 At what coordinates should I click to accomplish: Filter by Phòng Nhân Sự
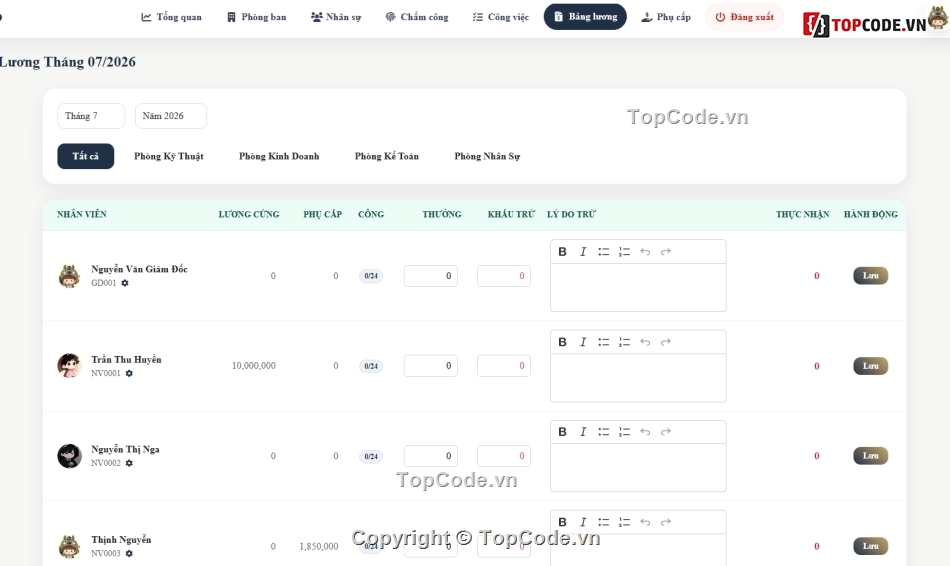click(487, 156)
